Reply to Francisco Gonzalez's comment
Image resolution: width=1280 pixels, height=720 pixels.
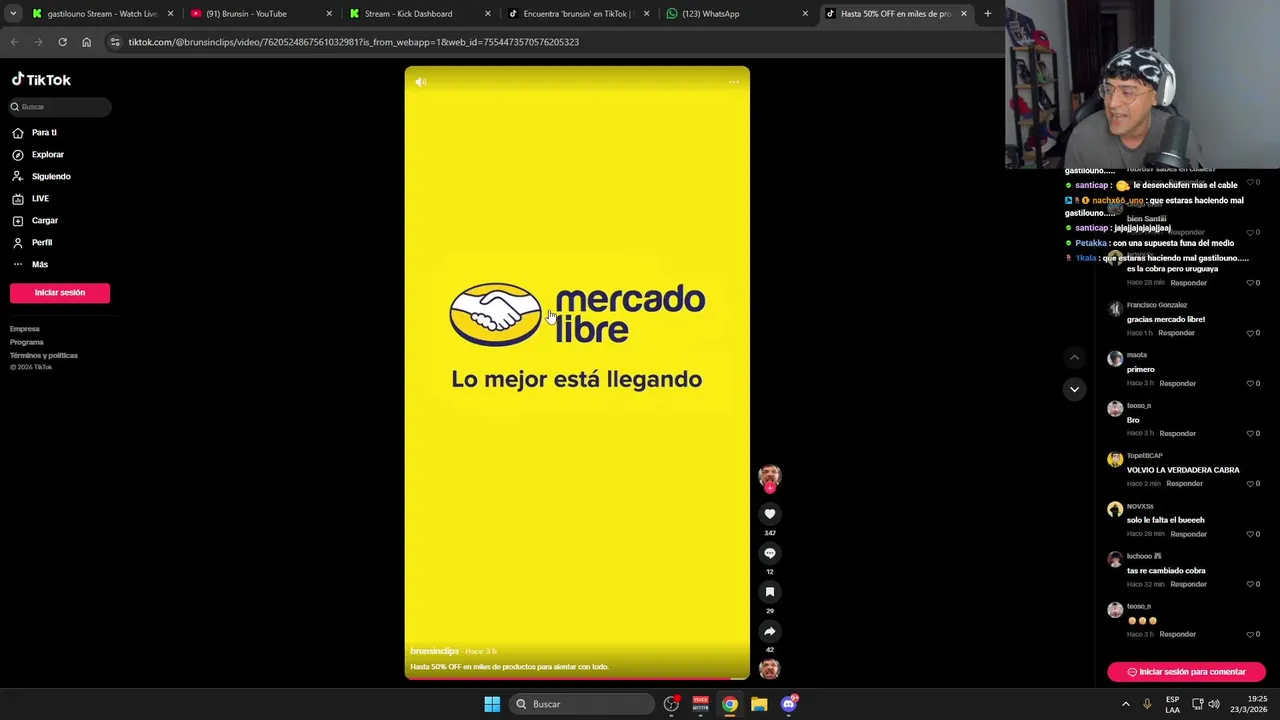coord(1176,333)
